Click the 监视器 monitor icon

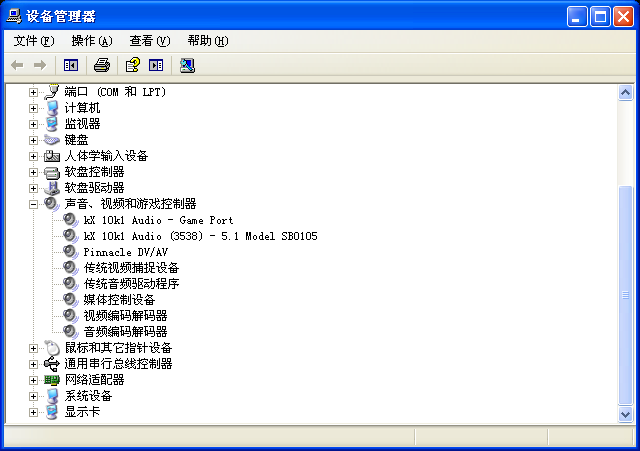52,124
